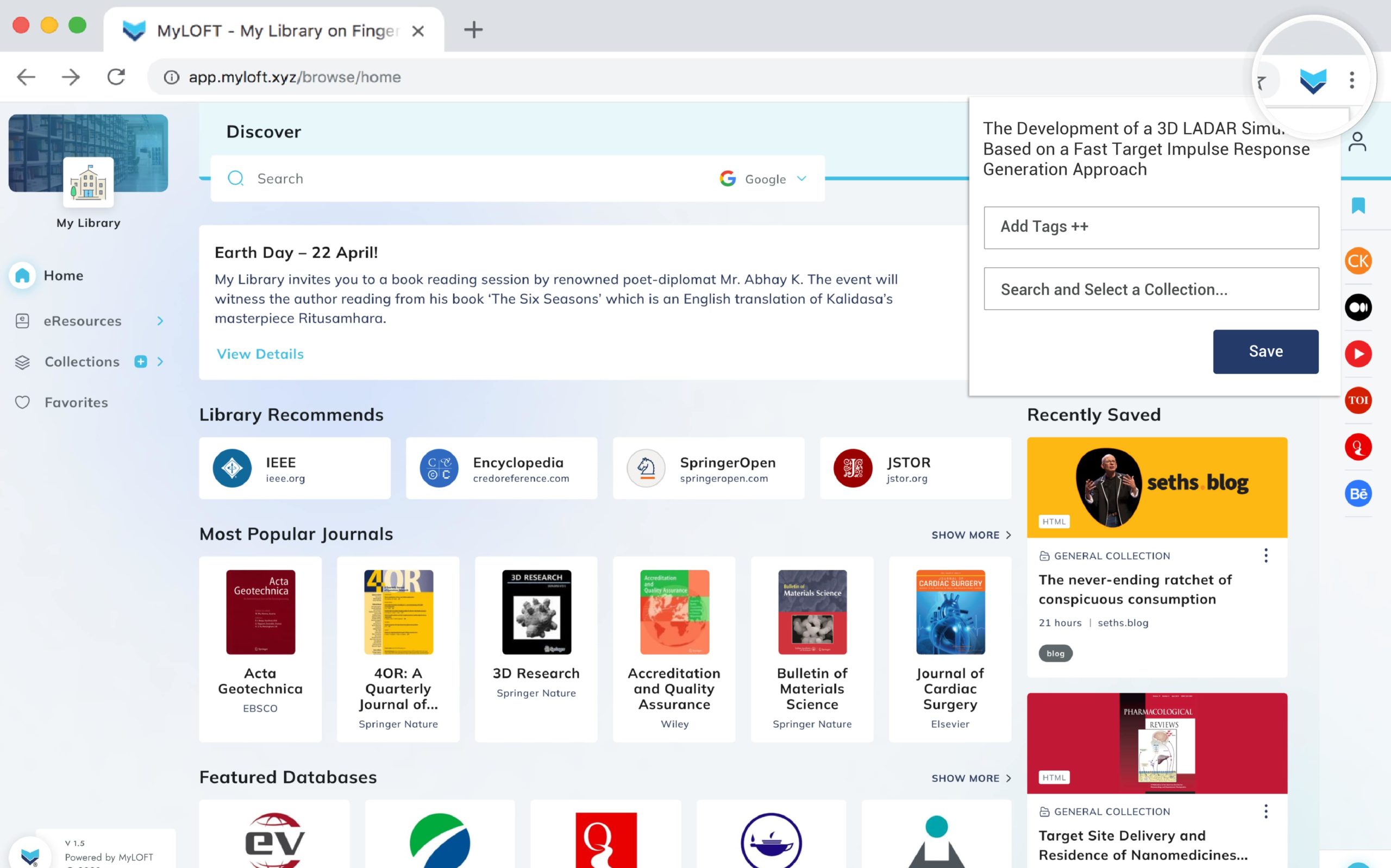Show more Most Popular Journals
Screen dimensions: 1391x868
972,535
